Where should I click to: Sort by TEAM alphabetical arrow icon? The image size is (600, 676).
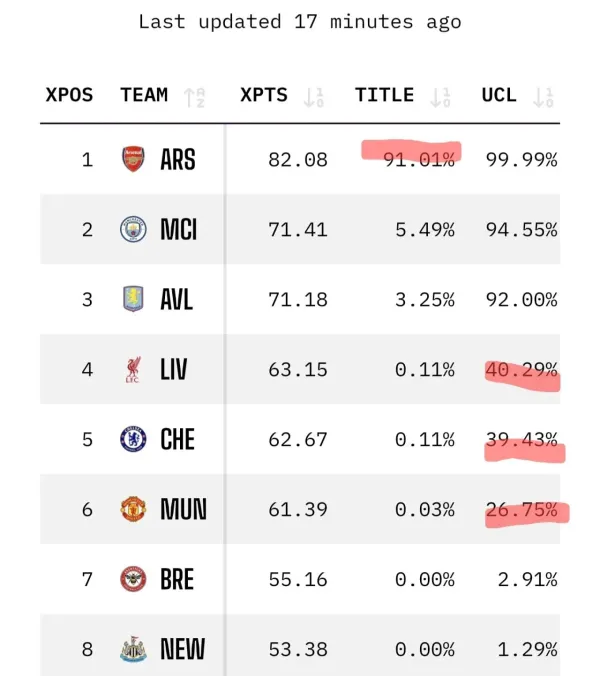[x=194, y=98]
